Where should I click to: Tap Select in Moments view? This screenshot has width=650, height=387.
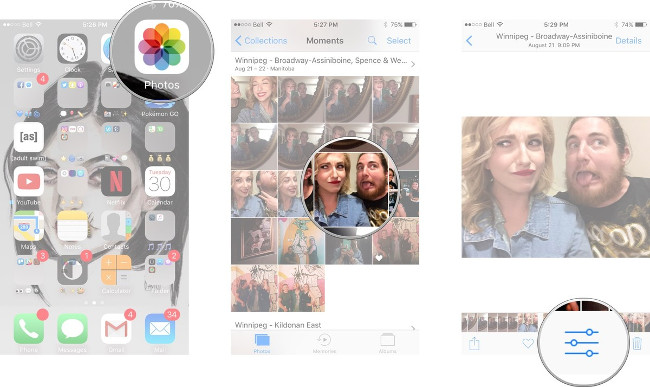[x=398, y=41]
